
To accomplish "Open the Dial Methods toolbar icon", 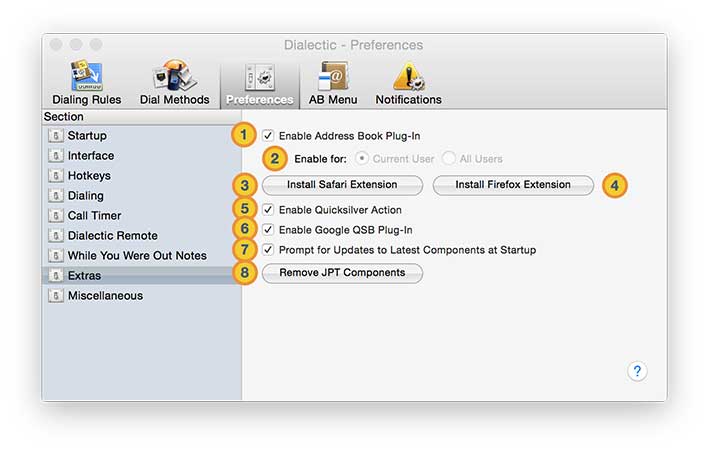I will [x=175, y=75].
